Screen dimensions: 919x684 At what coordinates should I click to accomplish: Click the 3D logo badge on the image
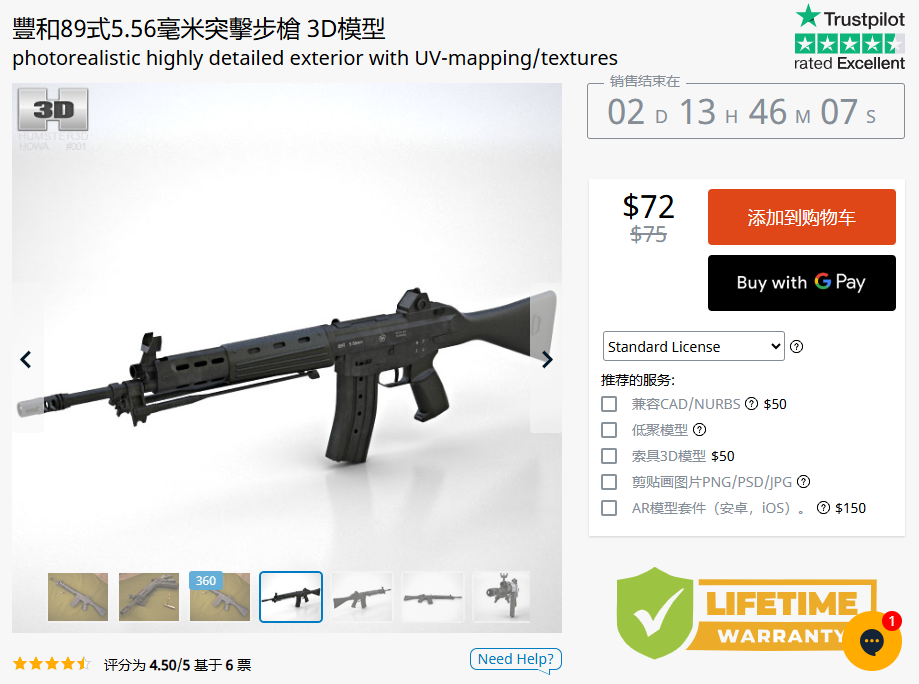coord(53,110)
